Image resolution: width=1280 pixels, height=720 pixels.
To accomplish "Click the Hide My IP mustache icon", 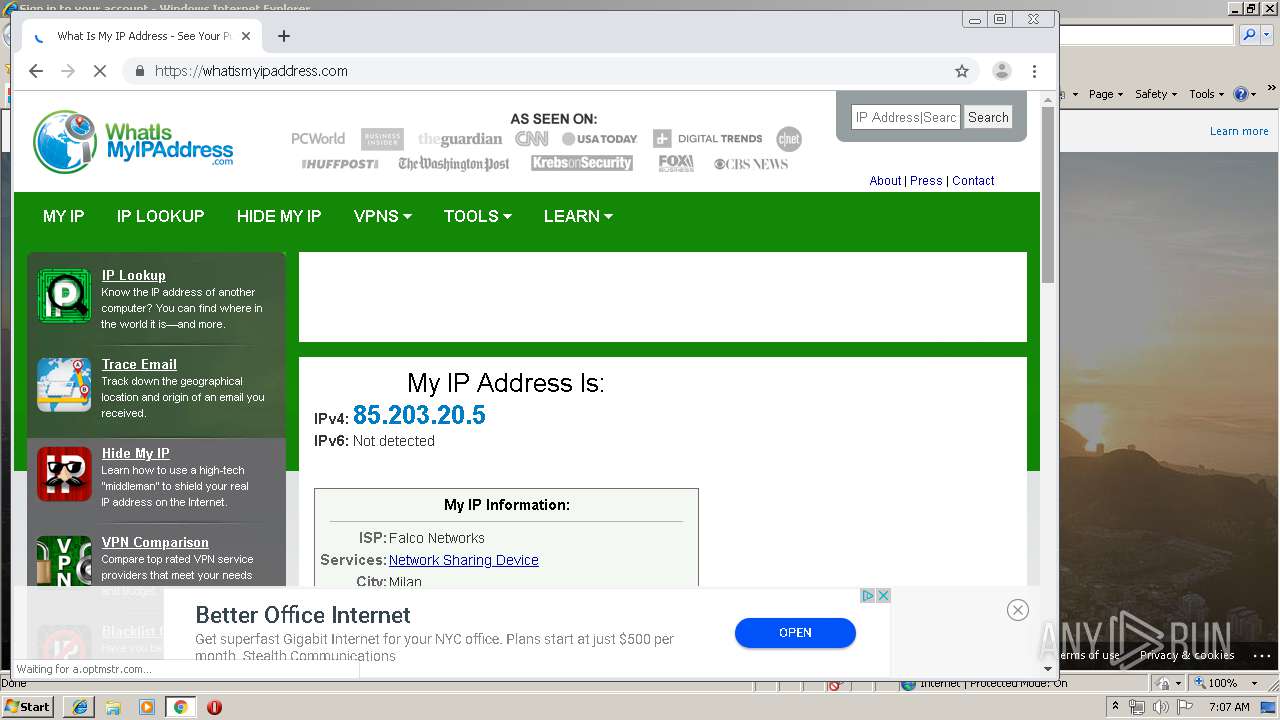I will coord(64,474).
